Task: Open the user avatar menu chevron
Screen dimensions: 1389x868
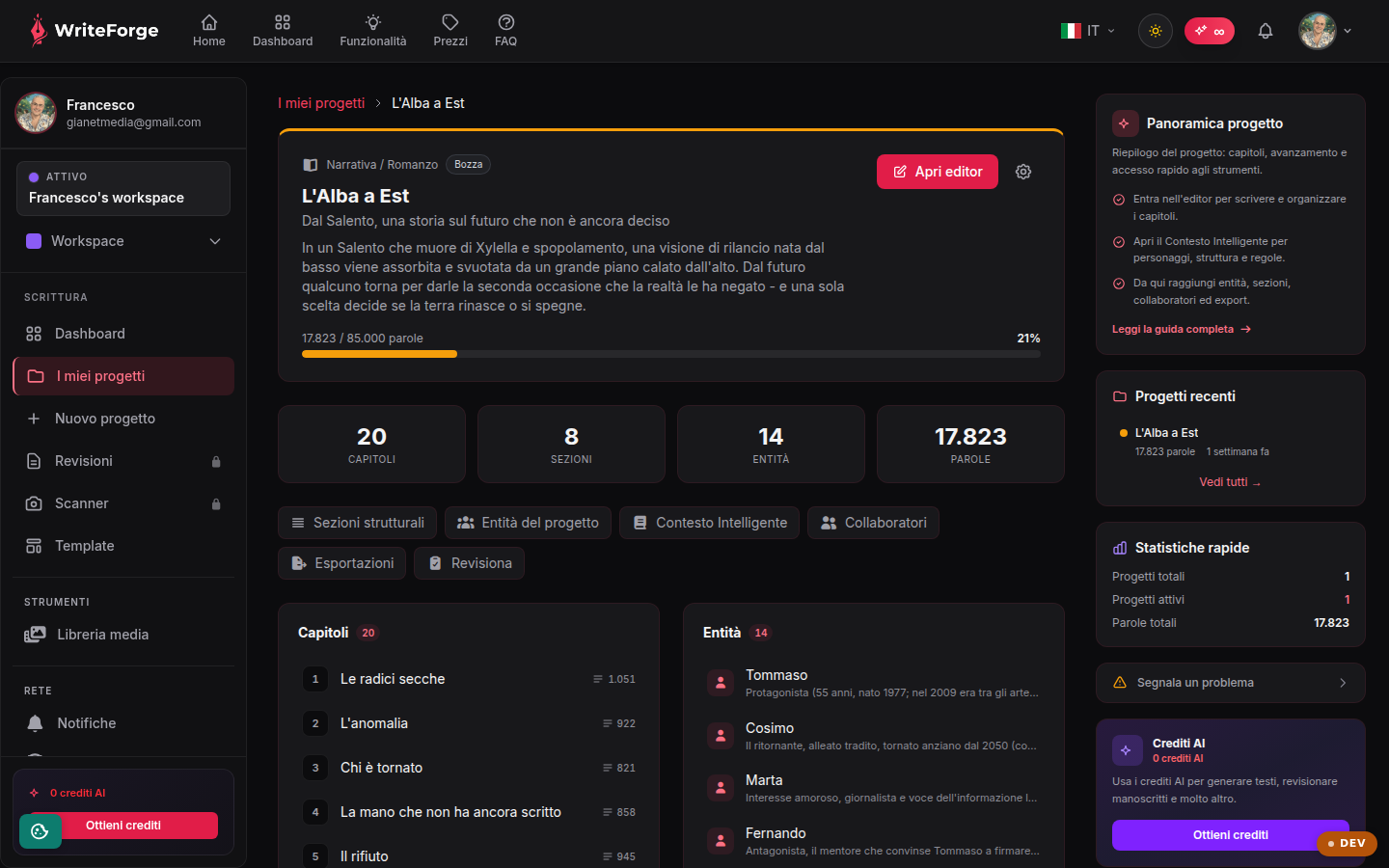Action: [x=1348, y=31]
